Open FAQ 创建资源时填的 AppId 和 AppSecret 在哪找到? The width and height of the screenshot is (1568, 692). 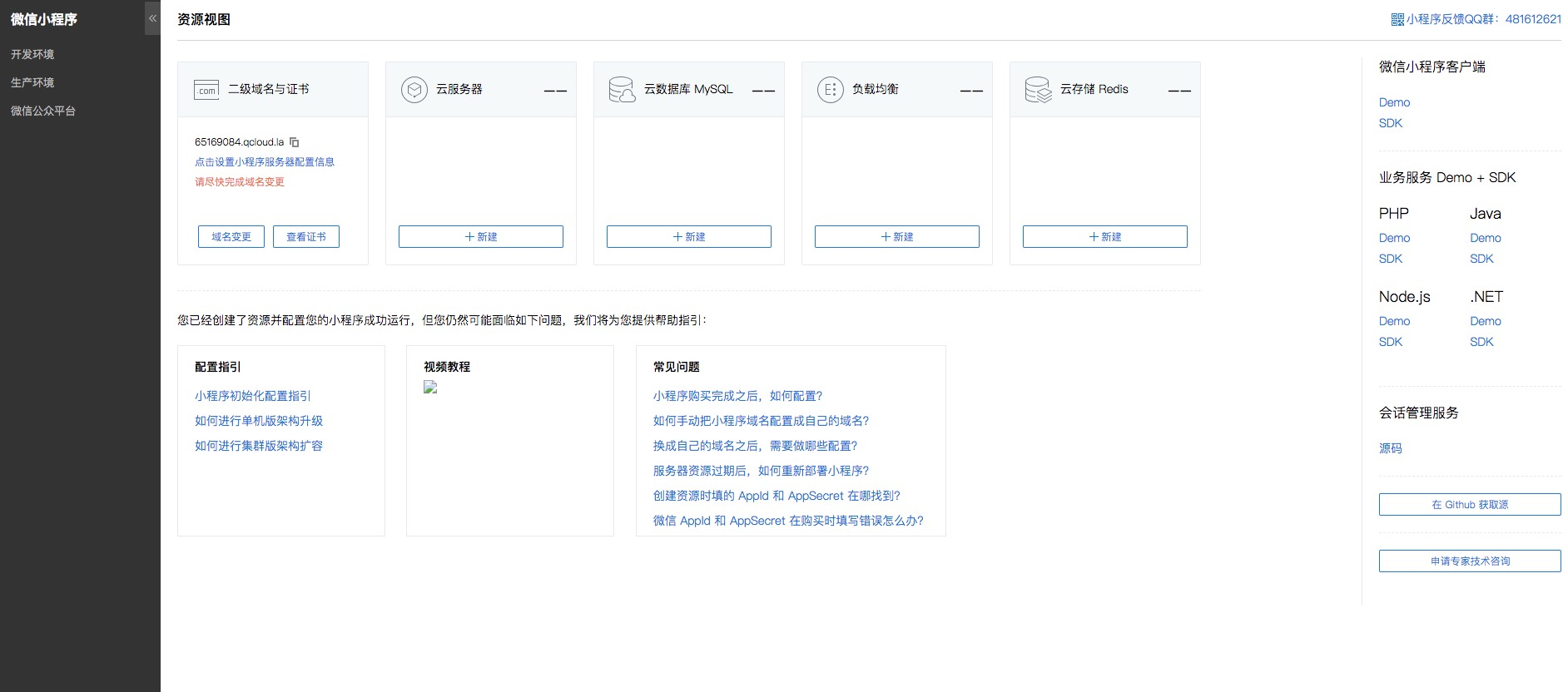[777, 496]
